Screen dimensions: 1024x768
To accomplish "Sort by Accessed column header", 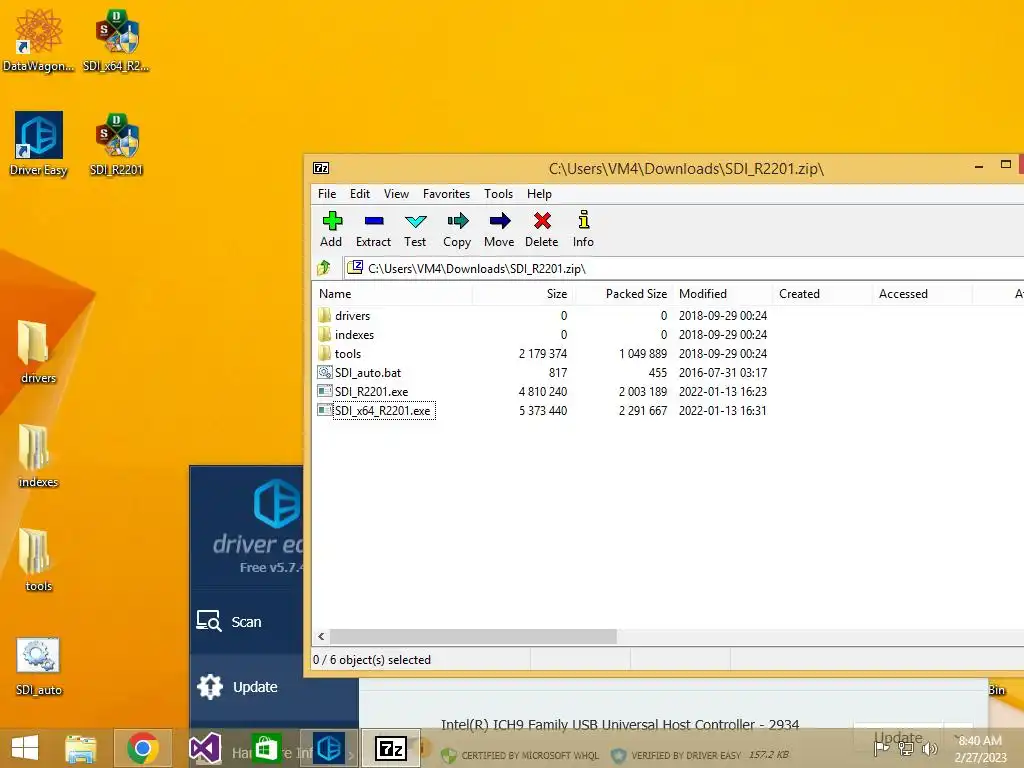I will [x=922, y=294].
